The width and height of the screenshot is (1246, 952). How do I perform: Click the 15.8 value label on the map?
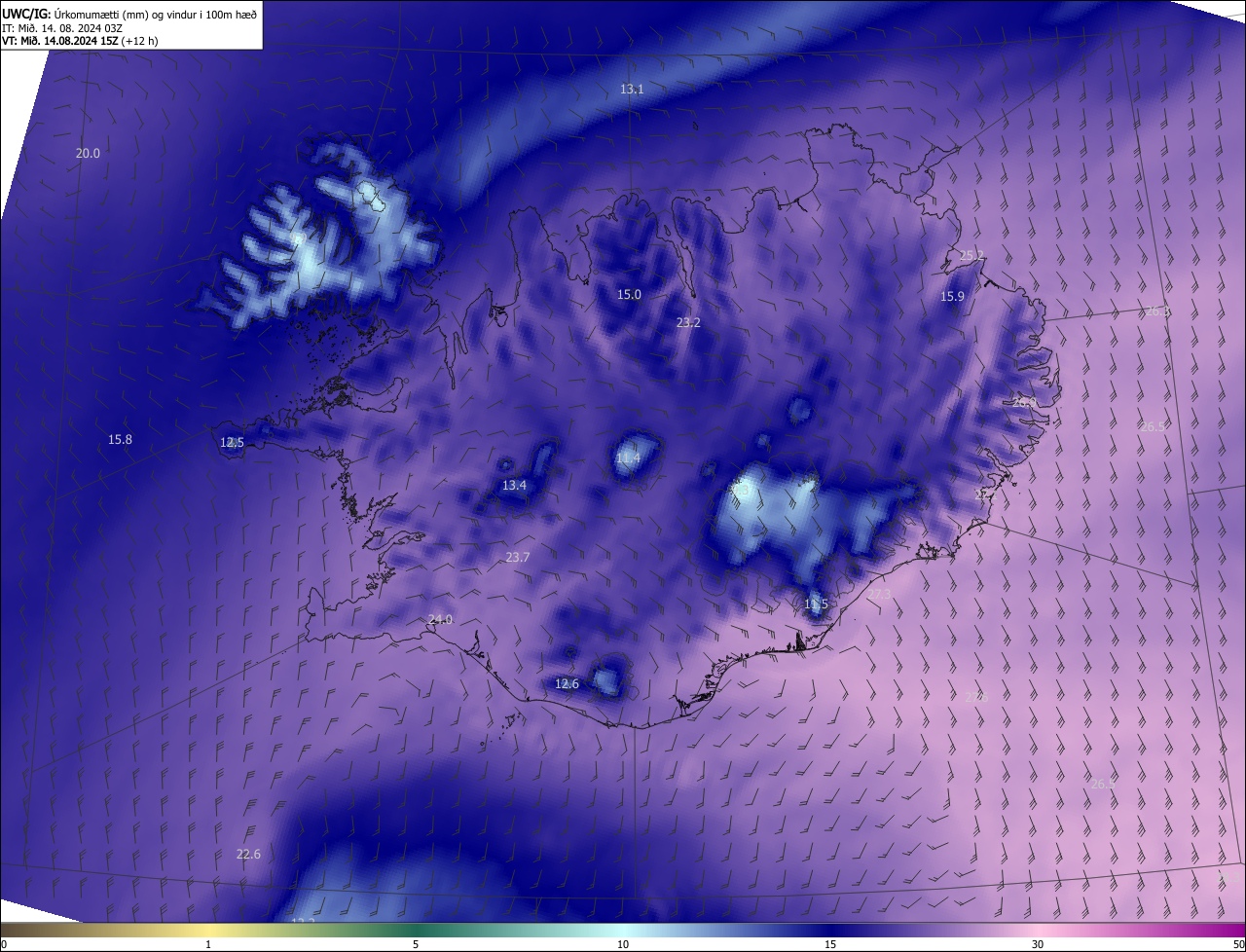coord(120,439)
